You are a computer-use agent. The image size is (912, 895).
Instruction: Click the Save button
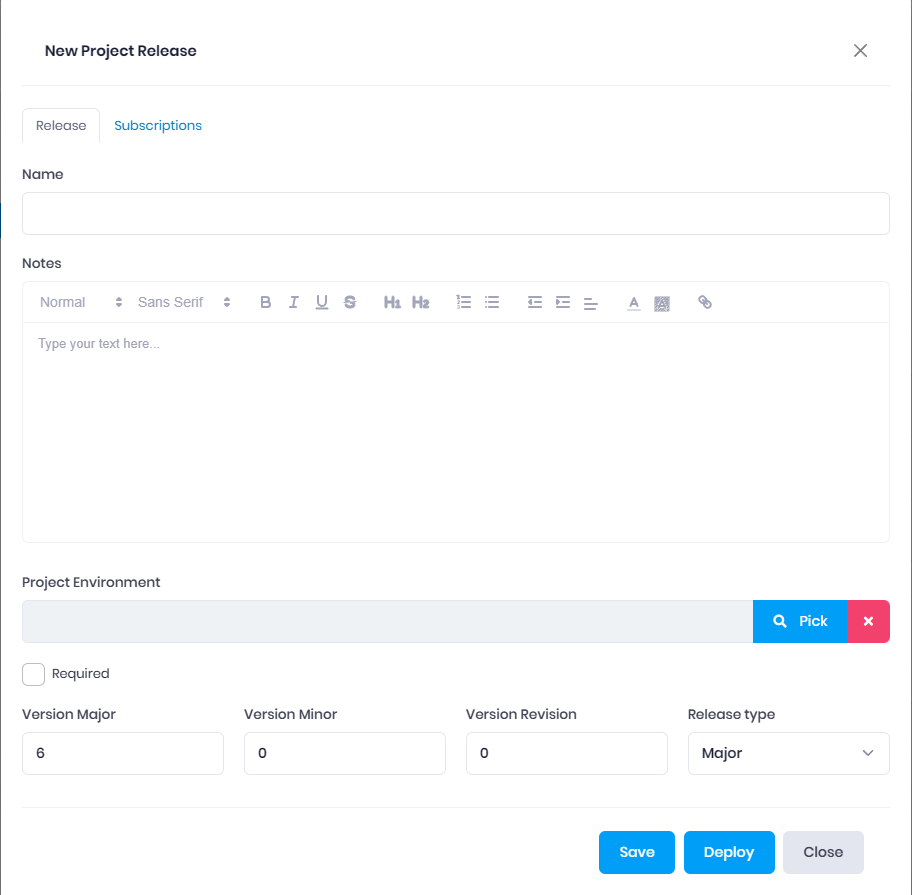tap(636, 852)
